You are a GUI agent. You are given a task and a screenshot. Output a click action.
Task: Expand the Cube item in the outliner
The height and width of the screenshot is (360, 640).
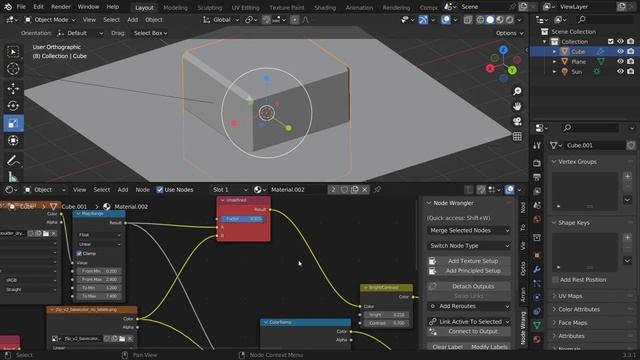(x=554, y=51)
